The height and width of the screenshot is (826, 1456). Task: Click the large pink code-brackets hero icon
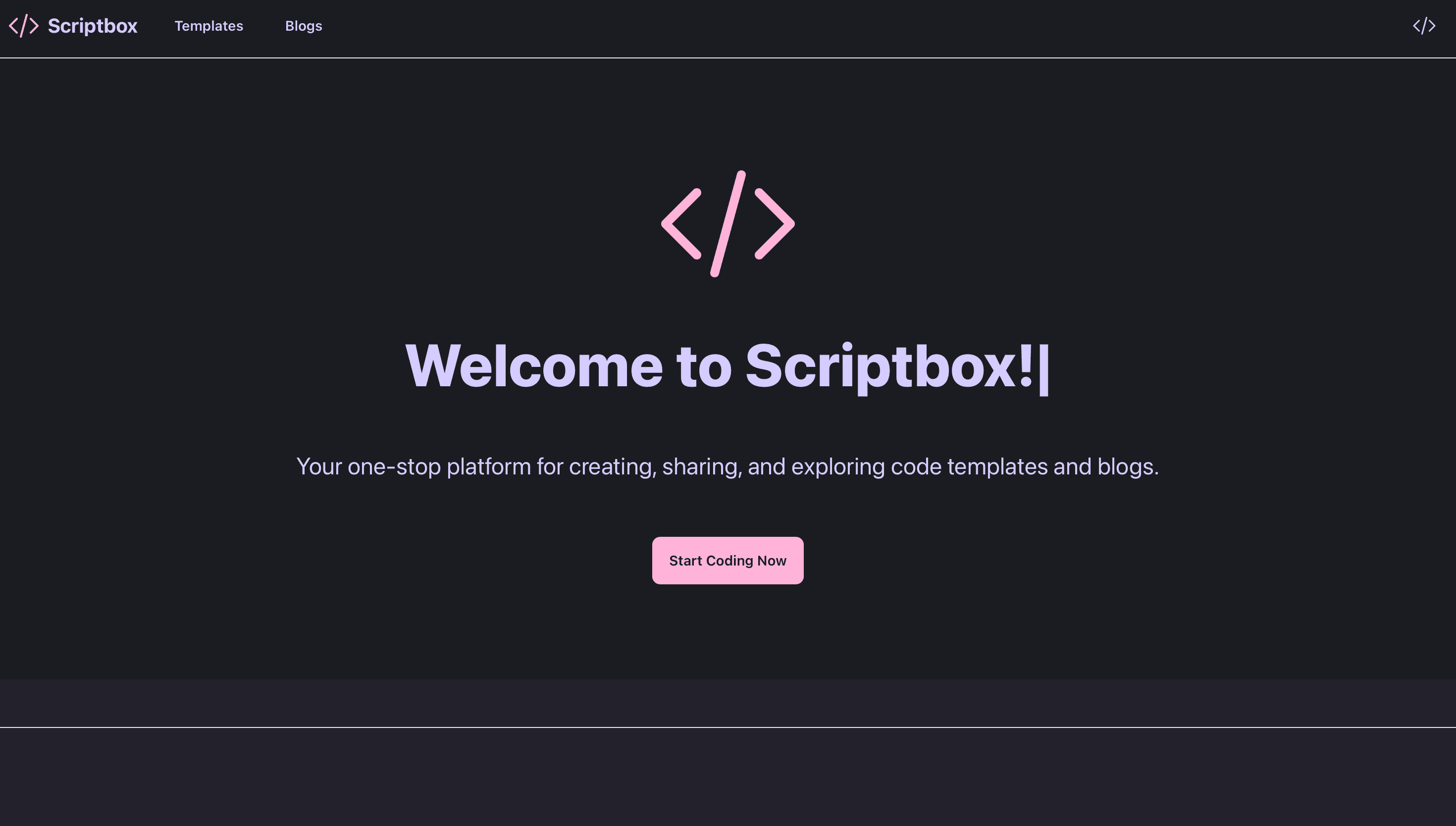point(728,224)
